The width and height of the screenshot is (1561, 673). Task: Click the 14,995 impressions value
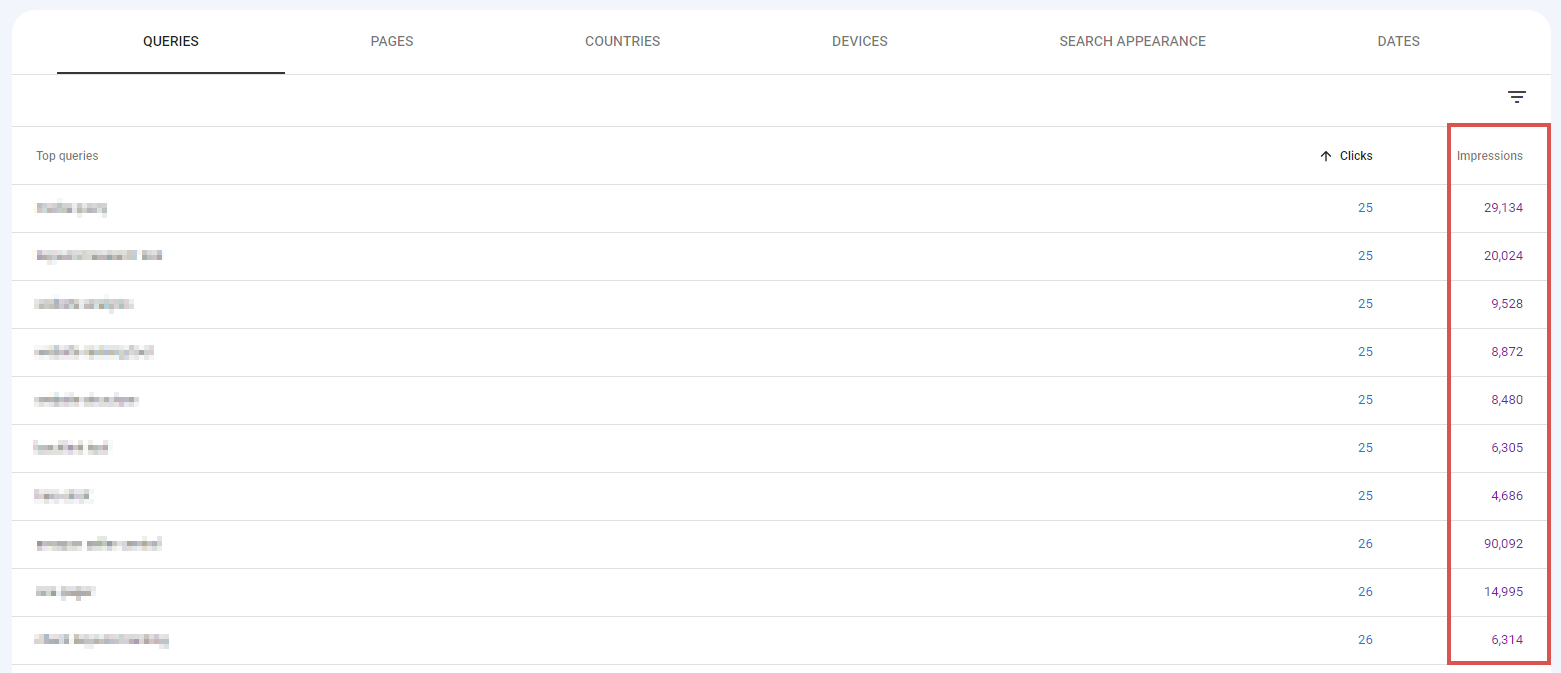[1503, 591]
